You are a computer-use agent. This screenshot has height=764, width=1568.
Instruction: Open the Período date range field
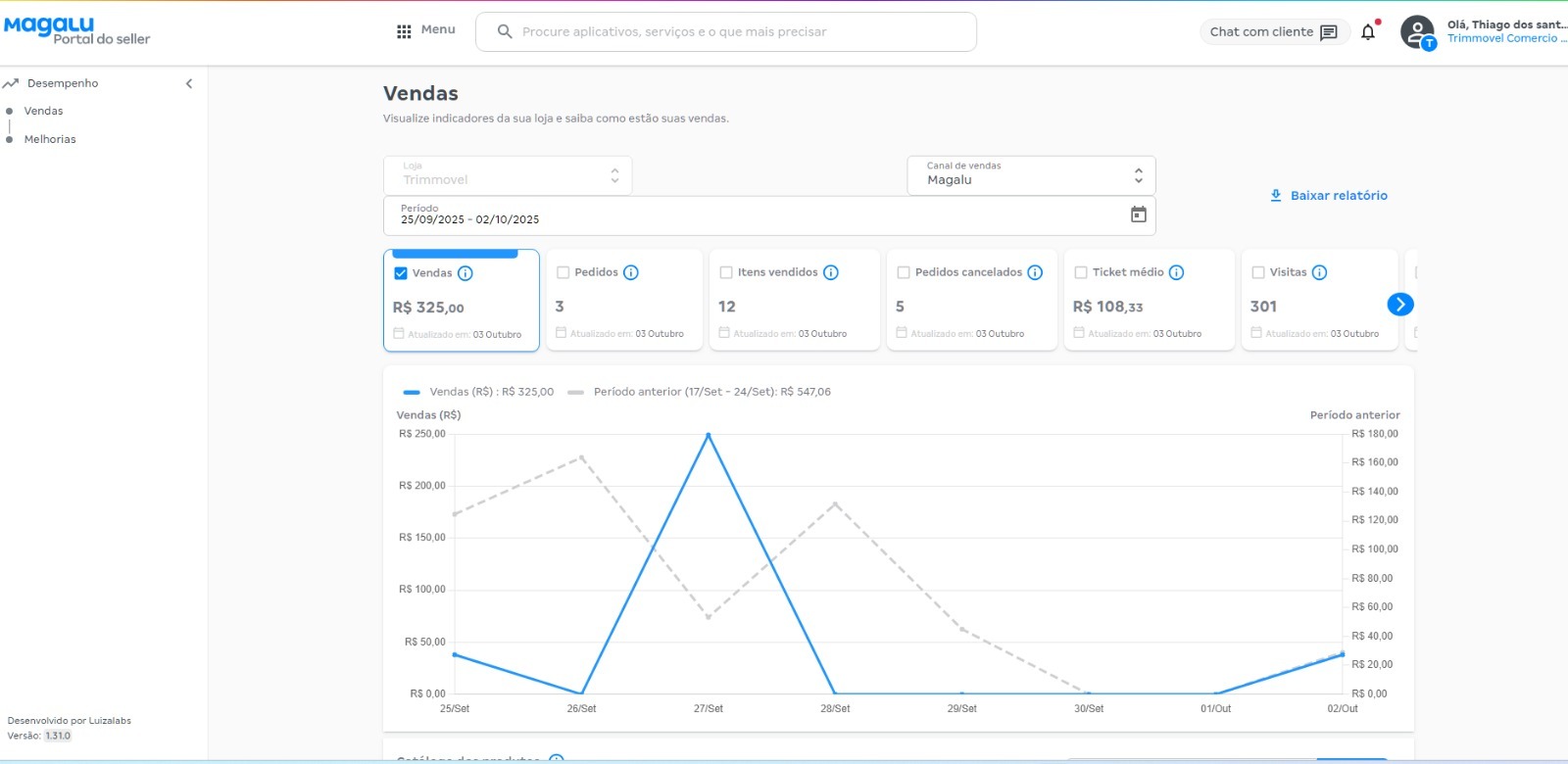click(769, 215)
